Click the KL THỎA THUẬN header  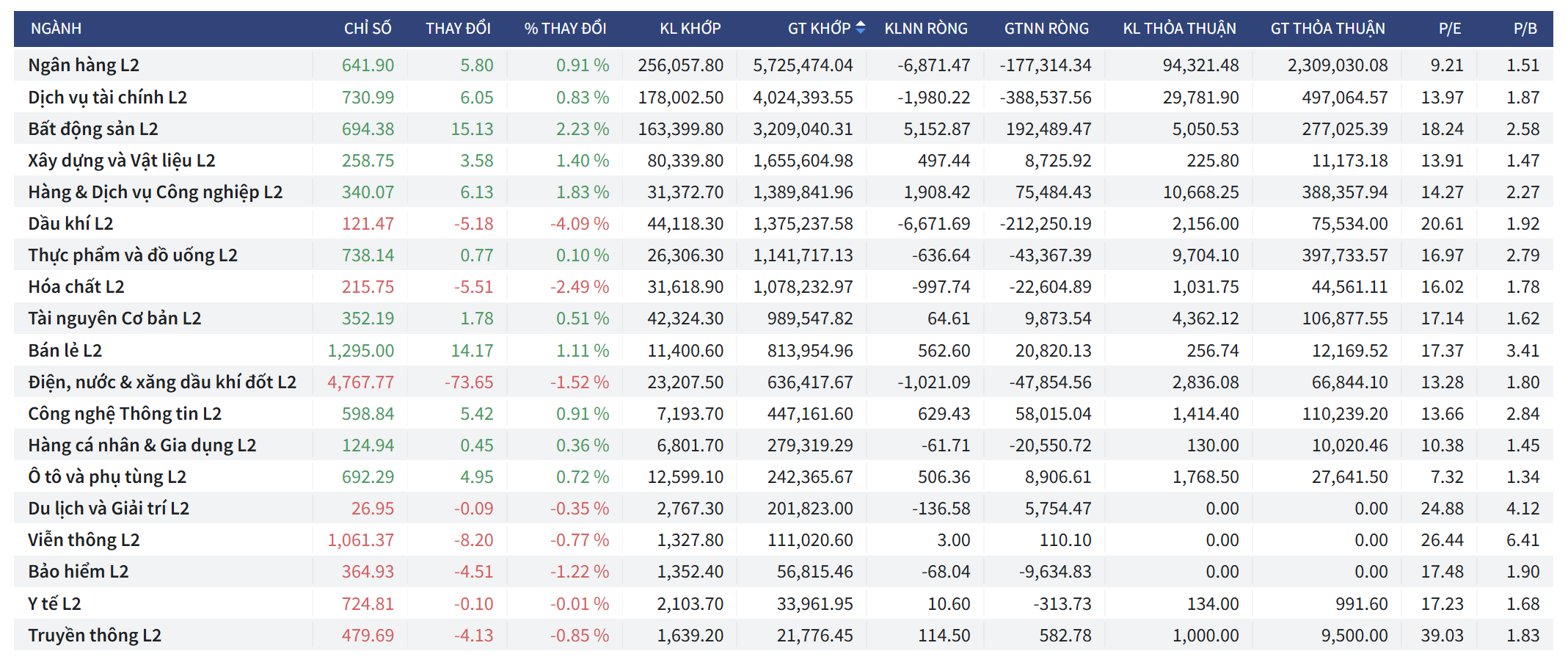click(1179, 29)
